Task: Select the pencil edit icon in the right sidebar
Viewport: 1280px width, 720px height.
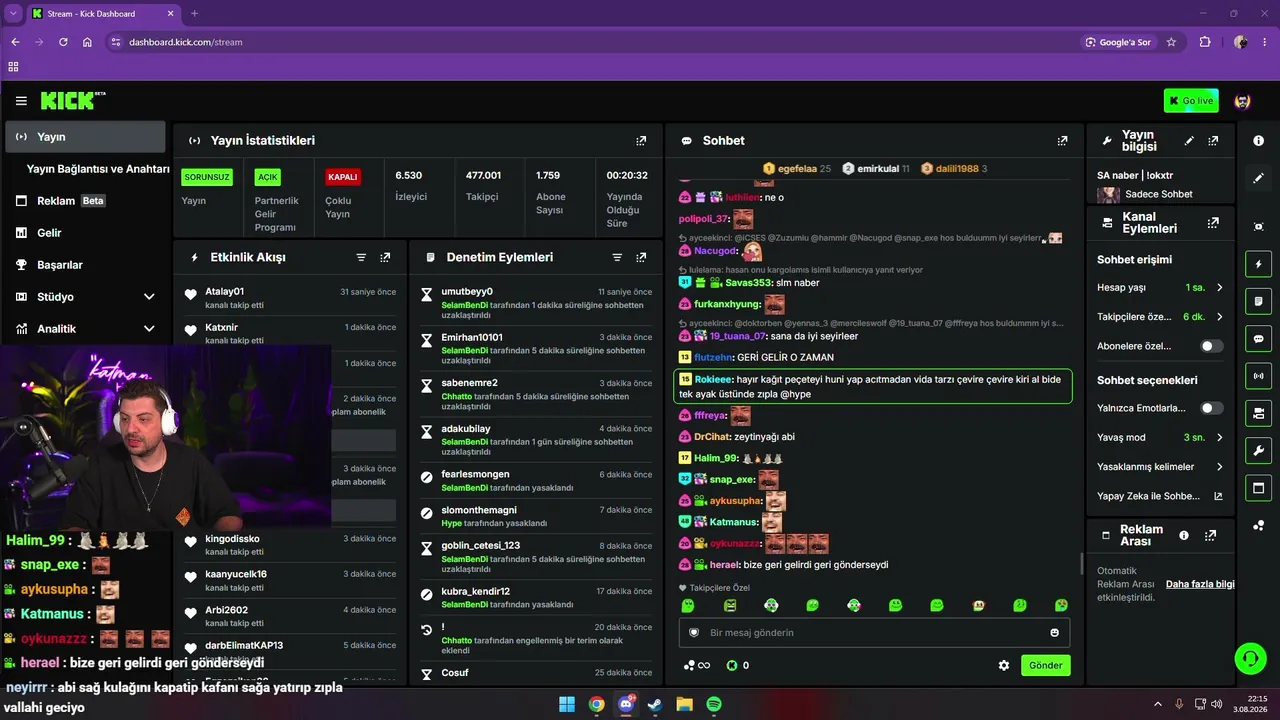Action: click(x=1258, y=178)
